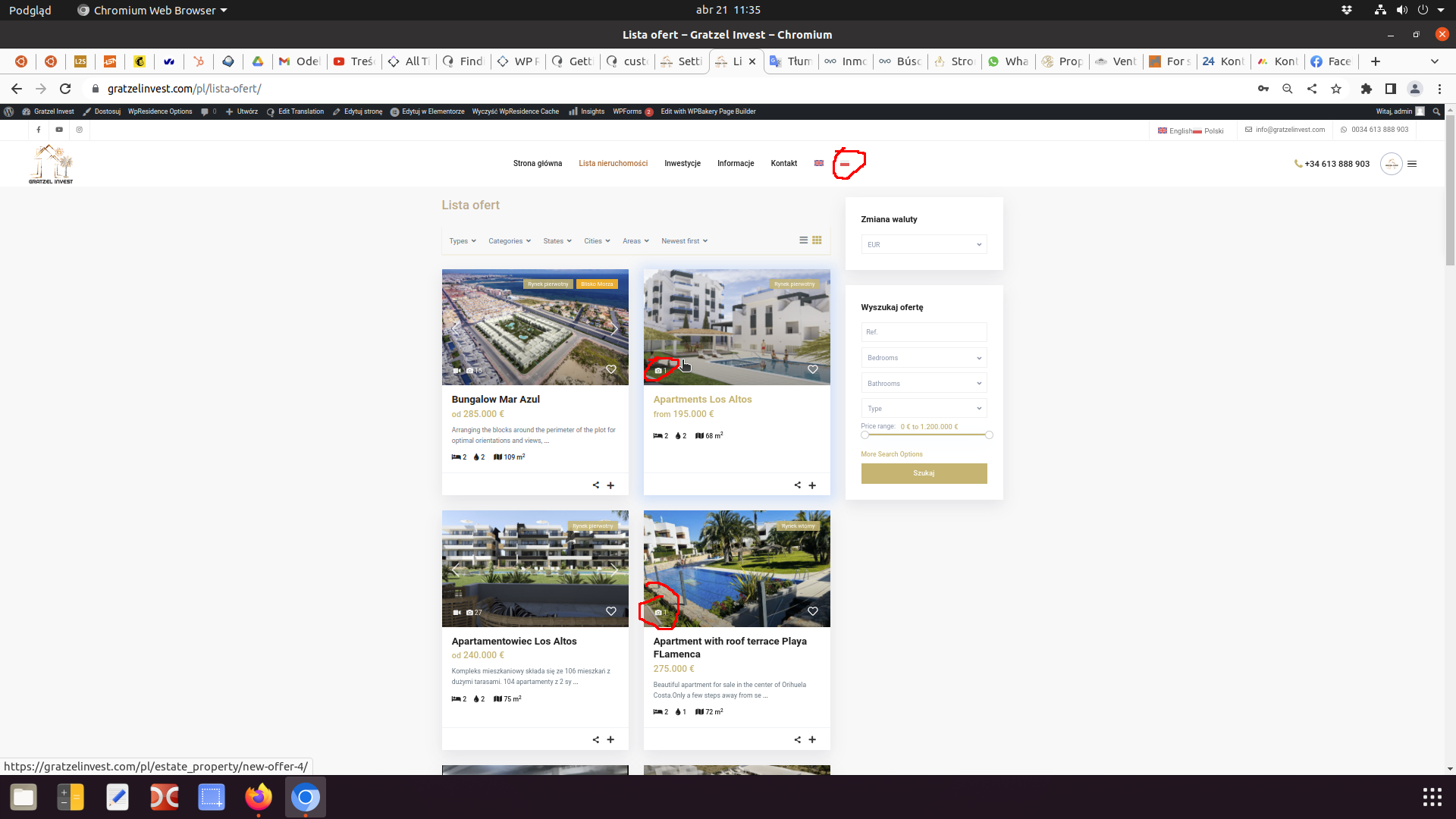
Task: Open Inwestycje menu item
Action: pos(682,164)
